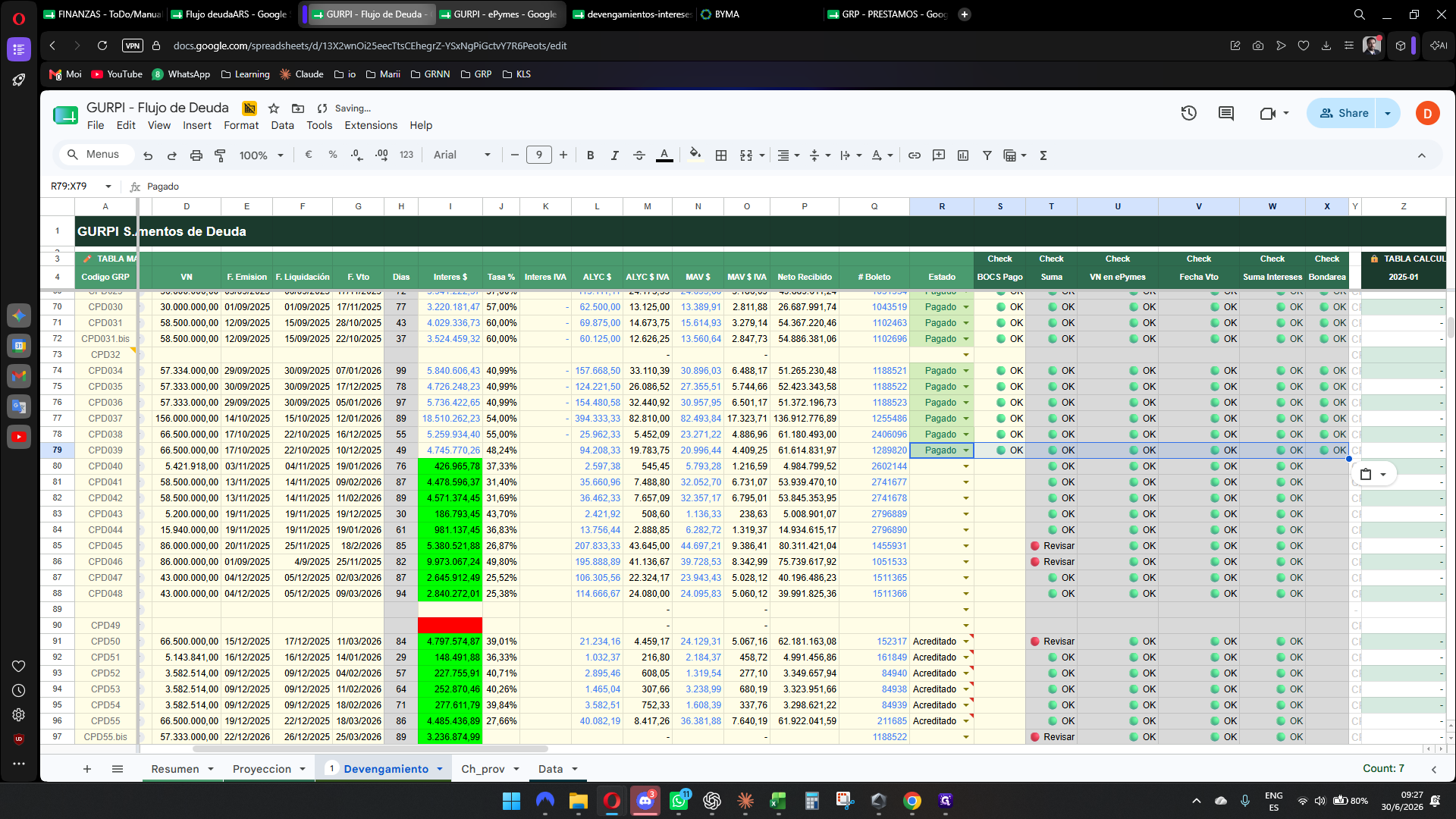This screenshot has width=1456, height=819.
Task: Click the Undo toolbar icon
Action: pyautogui.click(x=148, y=155)
